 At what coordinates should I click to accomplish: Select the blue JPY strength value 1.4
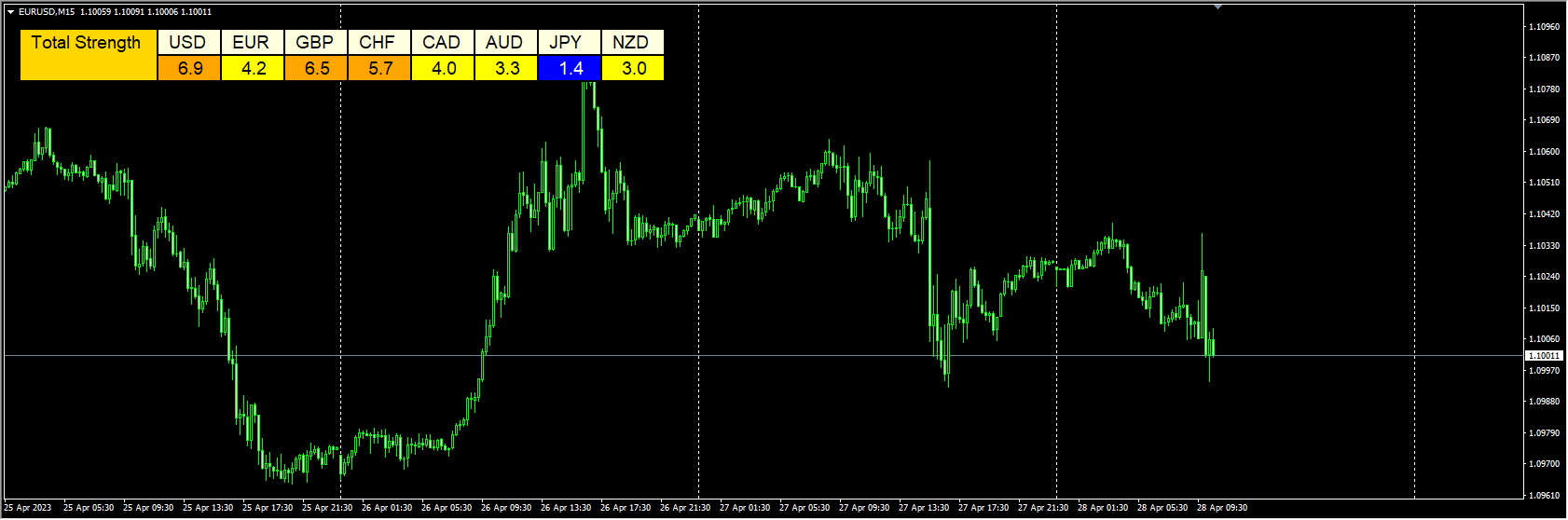[569, 68]
